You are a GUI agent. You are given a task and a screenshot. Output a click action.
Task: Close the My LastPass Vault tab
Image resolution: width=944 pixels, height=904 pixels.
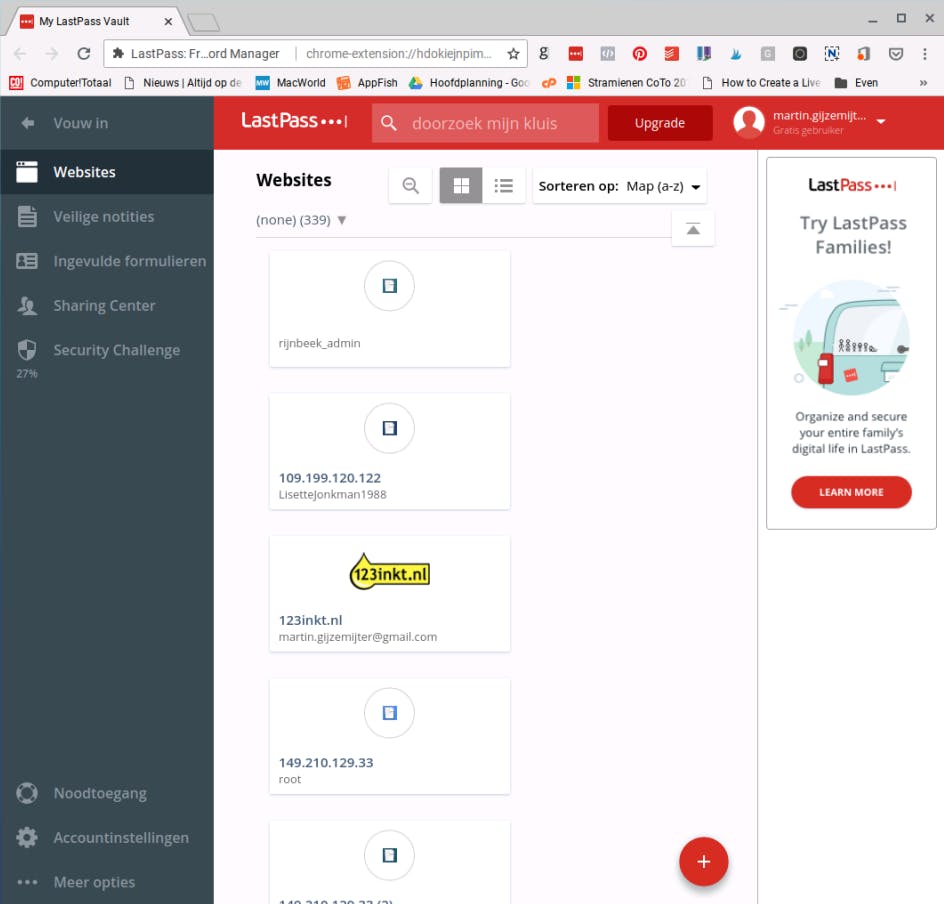pyautogui.click(x=168, y=22)
